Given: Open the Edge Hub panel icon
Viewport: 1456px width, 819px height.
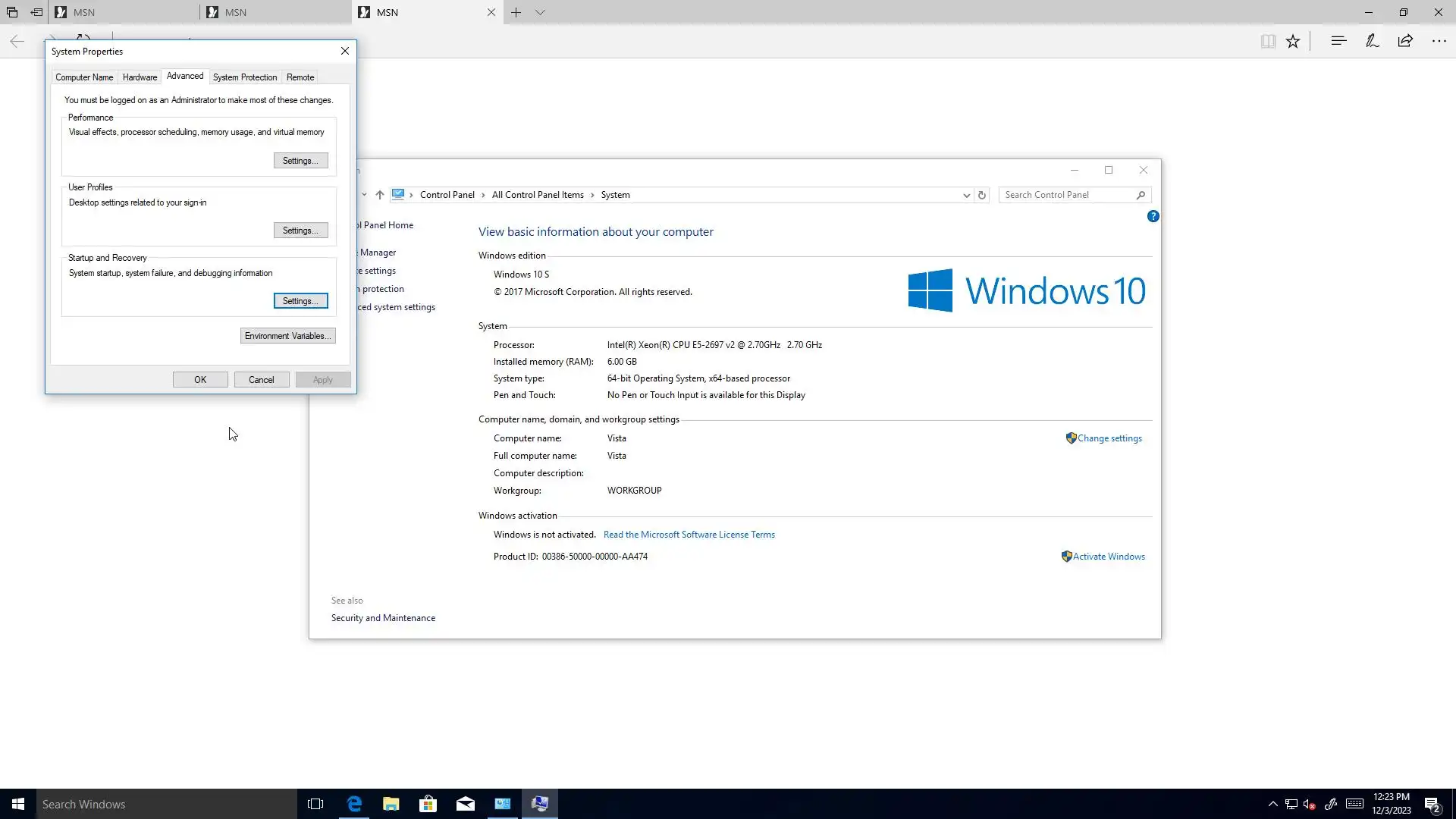Looking at the screenshot, I should (1338, 41).
